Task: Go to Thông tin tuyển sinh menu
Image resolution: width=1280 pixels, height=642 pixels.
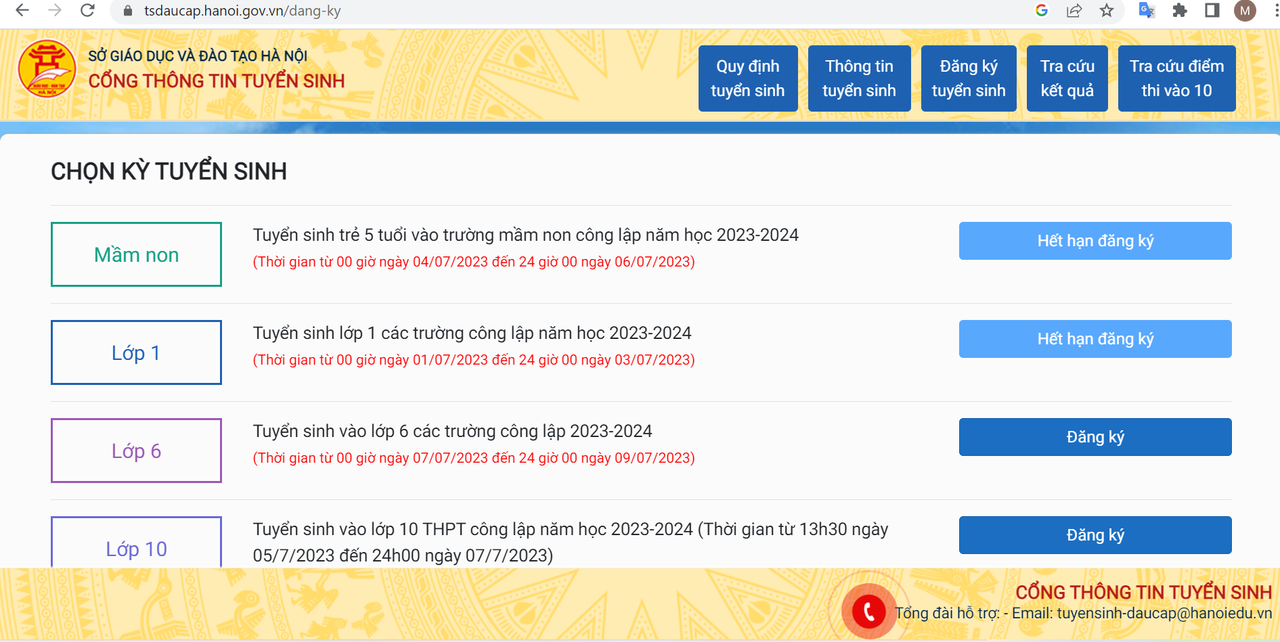Action: (859, 78)
